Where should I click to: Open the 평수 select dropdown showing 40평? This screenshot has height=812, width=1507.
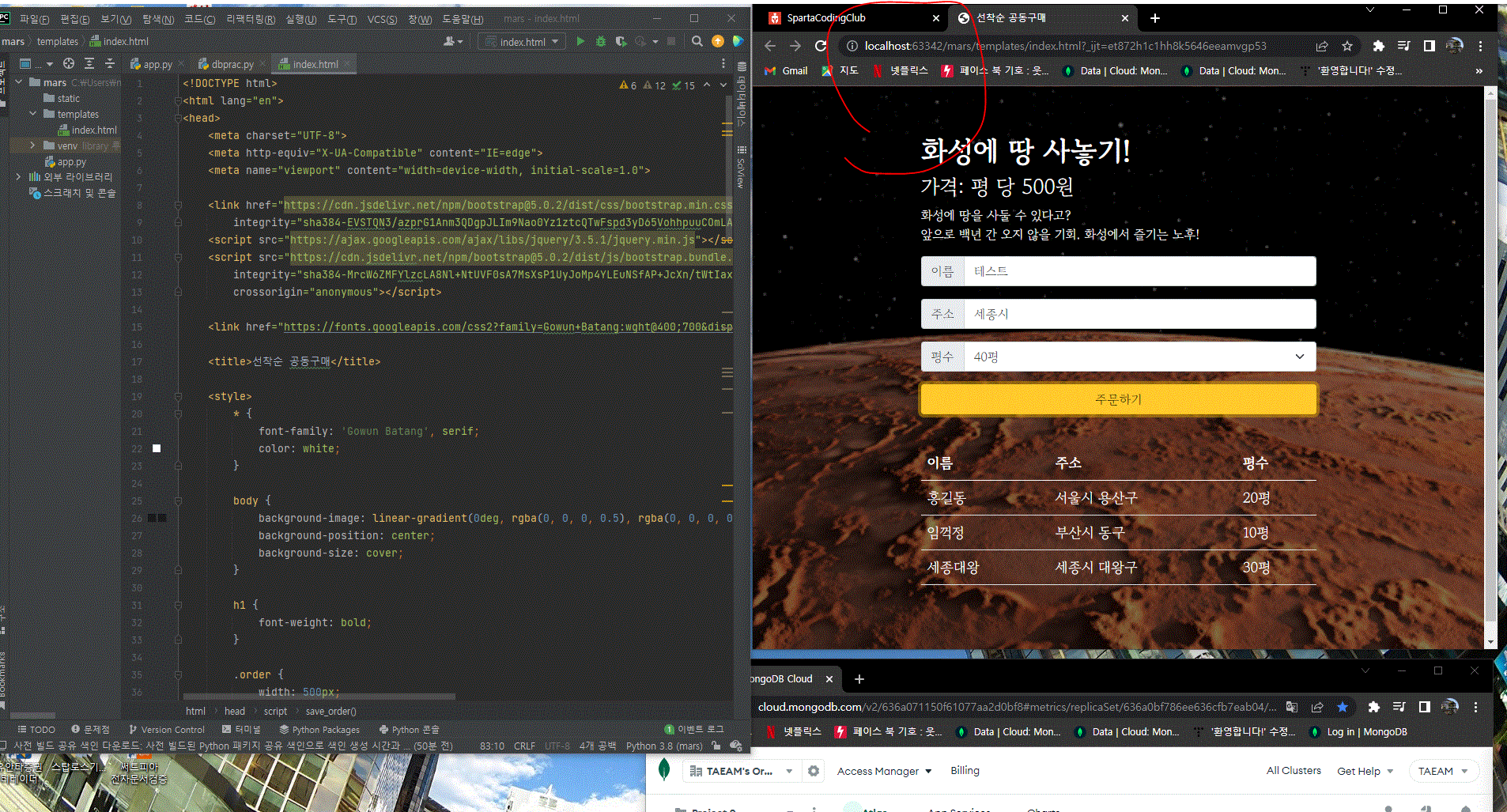coord(1118,357)
